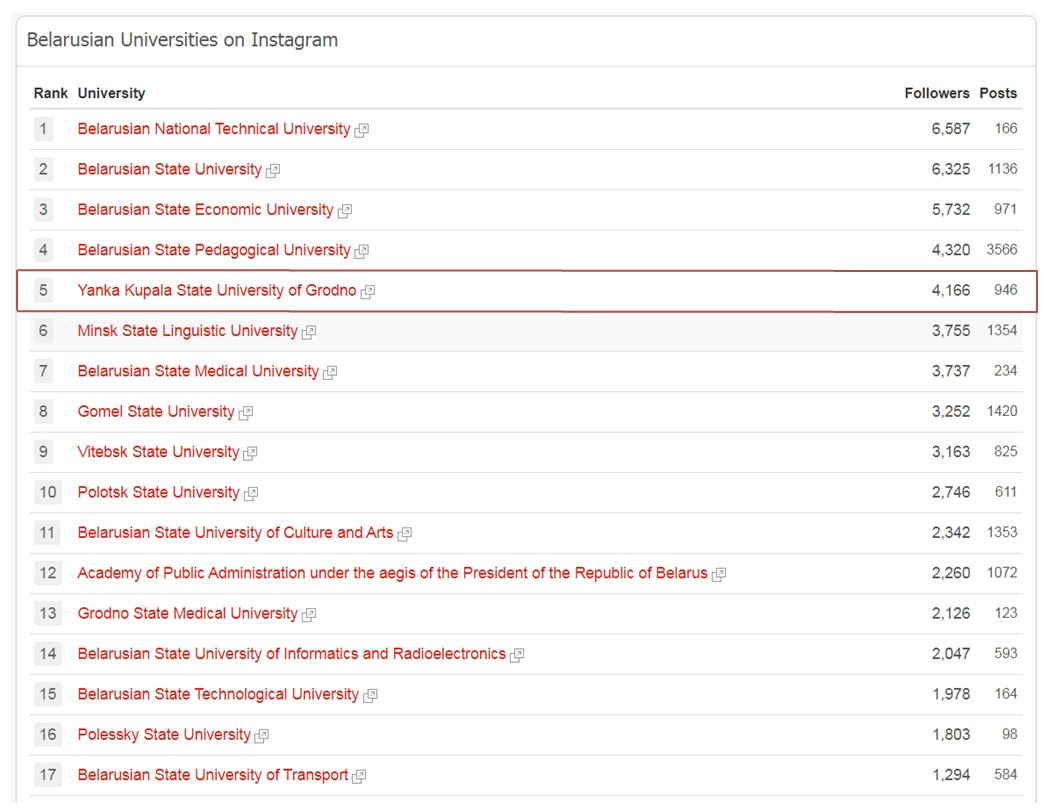Open the Minsk State Linguistic University link

tap(187, 331)
